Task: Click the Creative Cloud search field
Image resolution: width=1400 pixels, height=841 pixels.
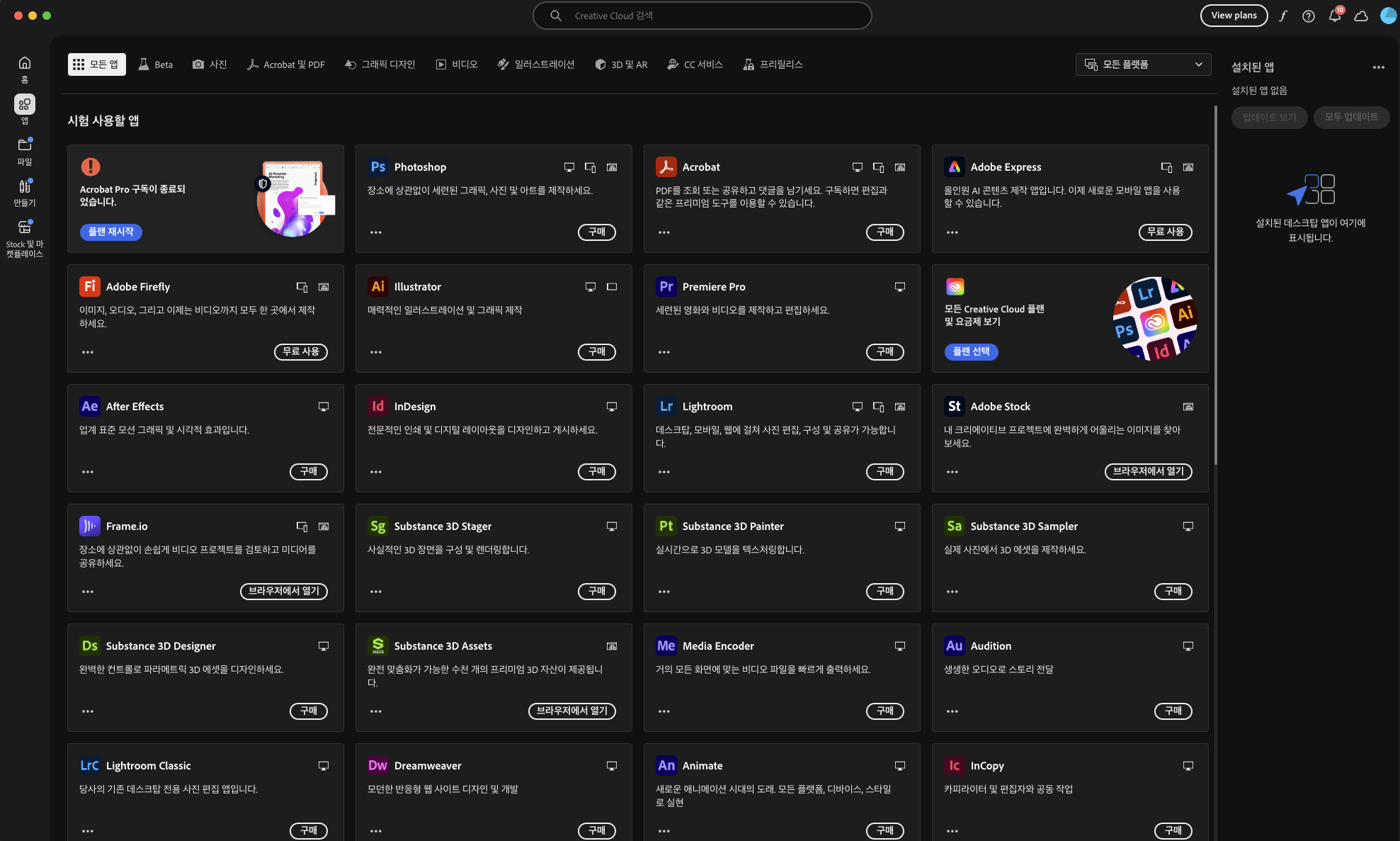Action: click(701, 16)
